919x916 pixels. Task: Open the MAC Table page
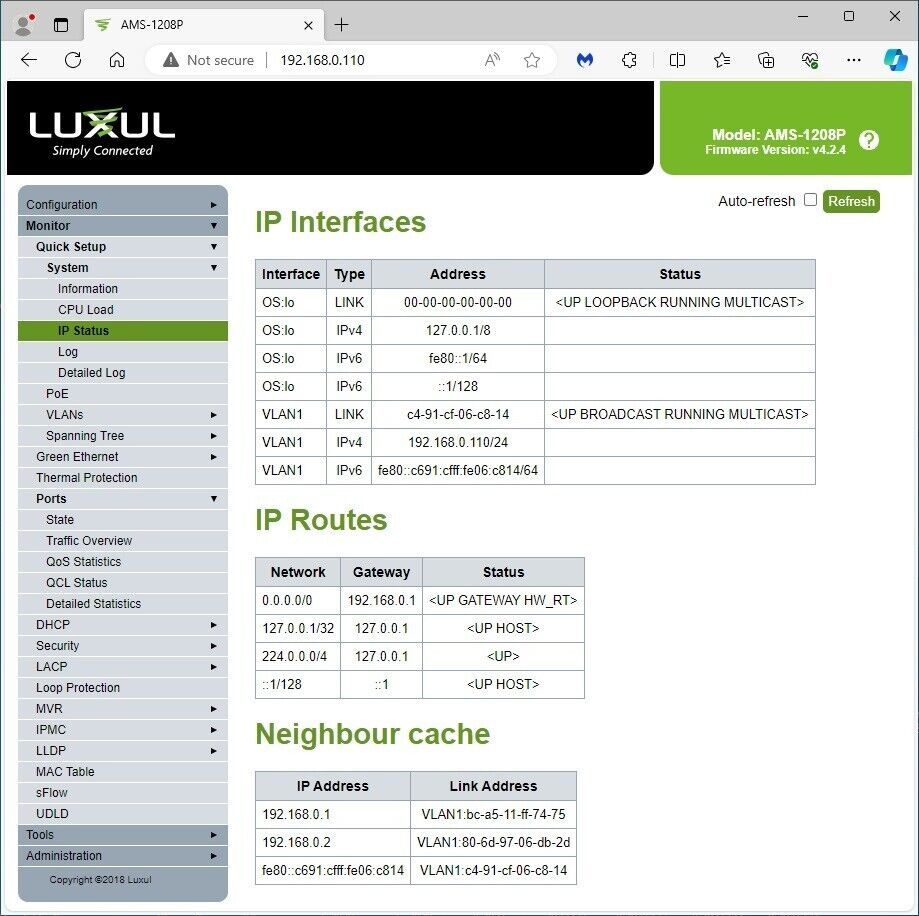point(123,772)
